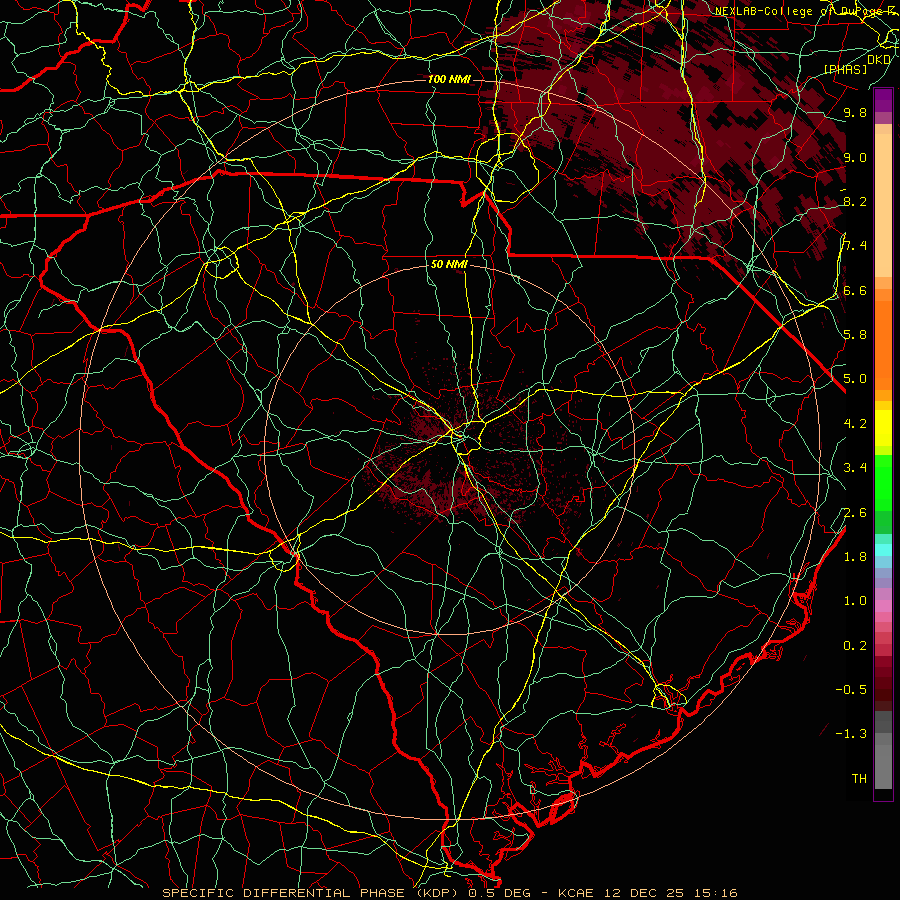
Task: Click the 7.4 legend value
Action: click(x=855, y=246)
